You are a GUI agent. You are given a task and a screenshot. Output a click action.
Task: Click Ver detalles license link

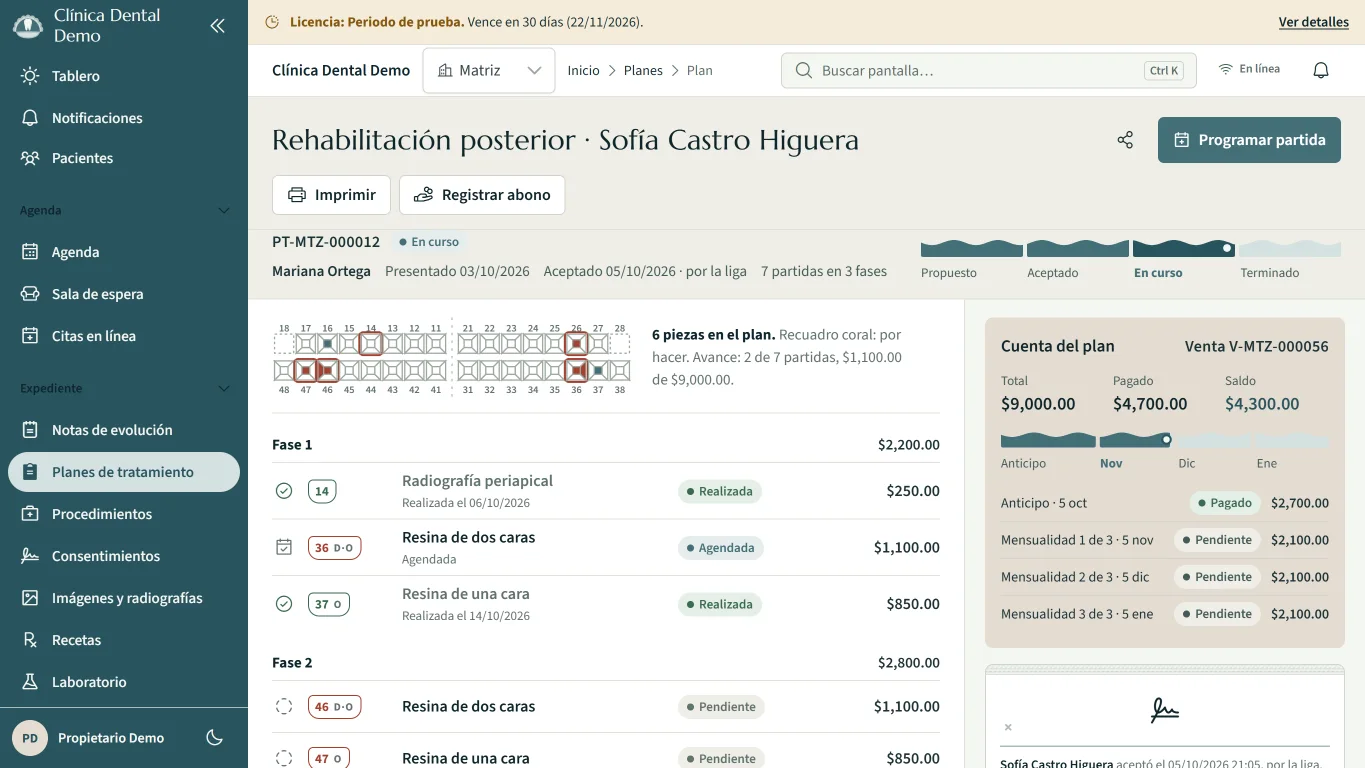[1313, 22]
